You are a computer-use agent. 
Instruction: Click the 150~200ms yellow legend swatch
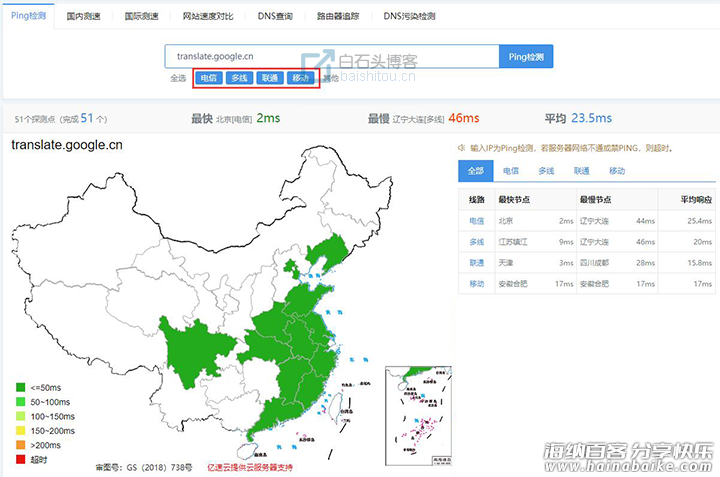21,431
